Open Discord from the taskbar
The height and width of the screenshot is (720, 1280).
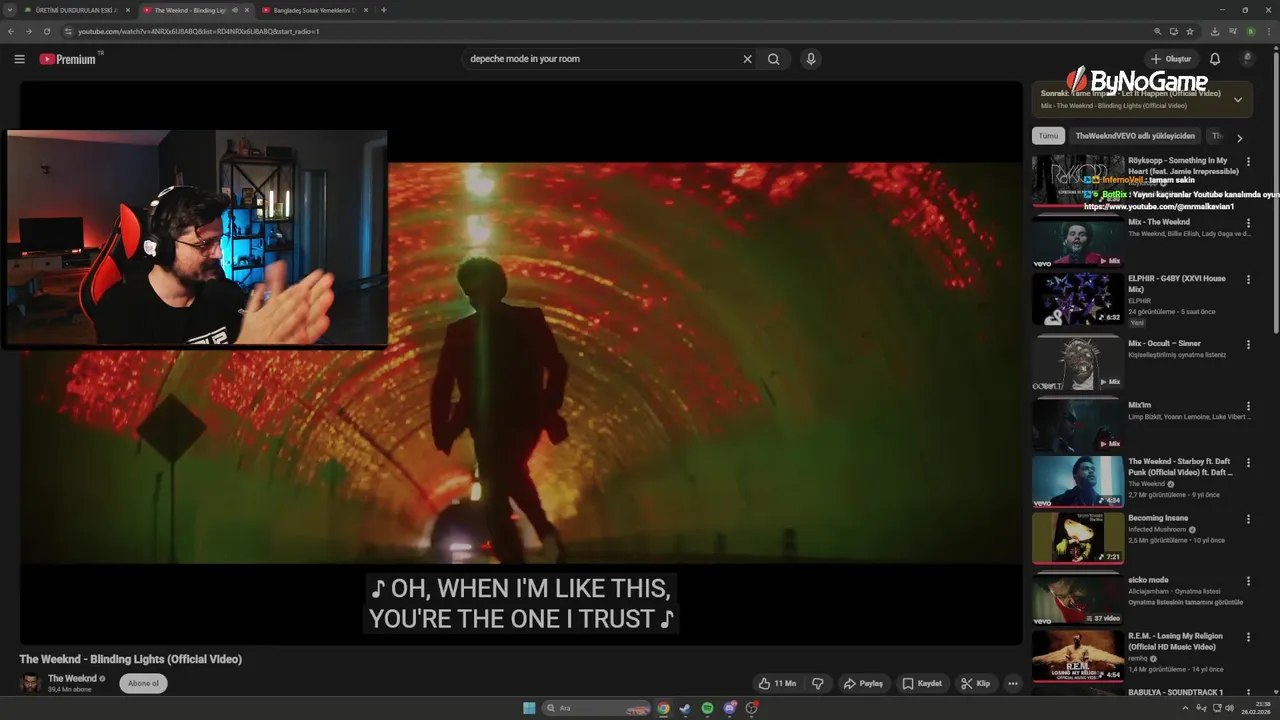tap(730, 708)
